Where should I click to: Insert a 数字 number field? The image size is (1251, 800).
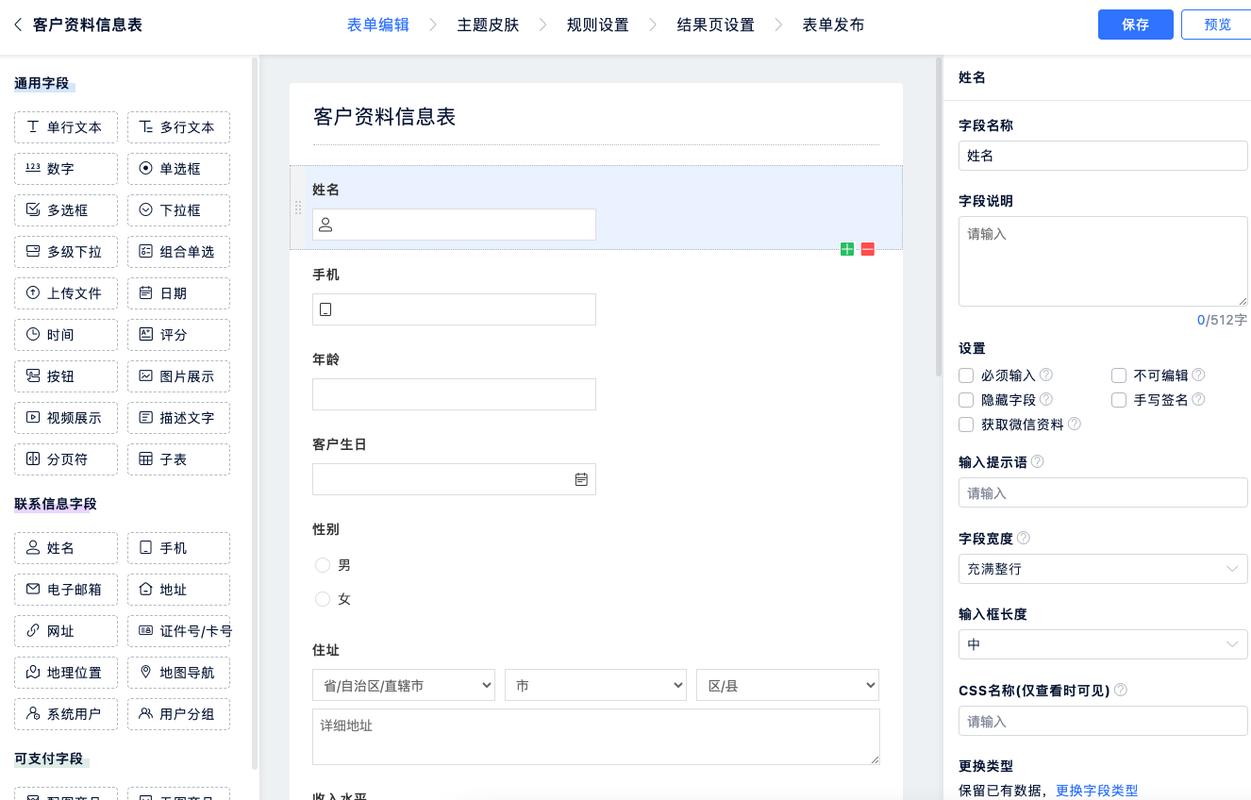[66, 169]
